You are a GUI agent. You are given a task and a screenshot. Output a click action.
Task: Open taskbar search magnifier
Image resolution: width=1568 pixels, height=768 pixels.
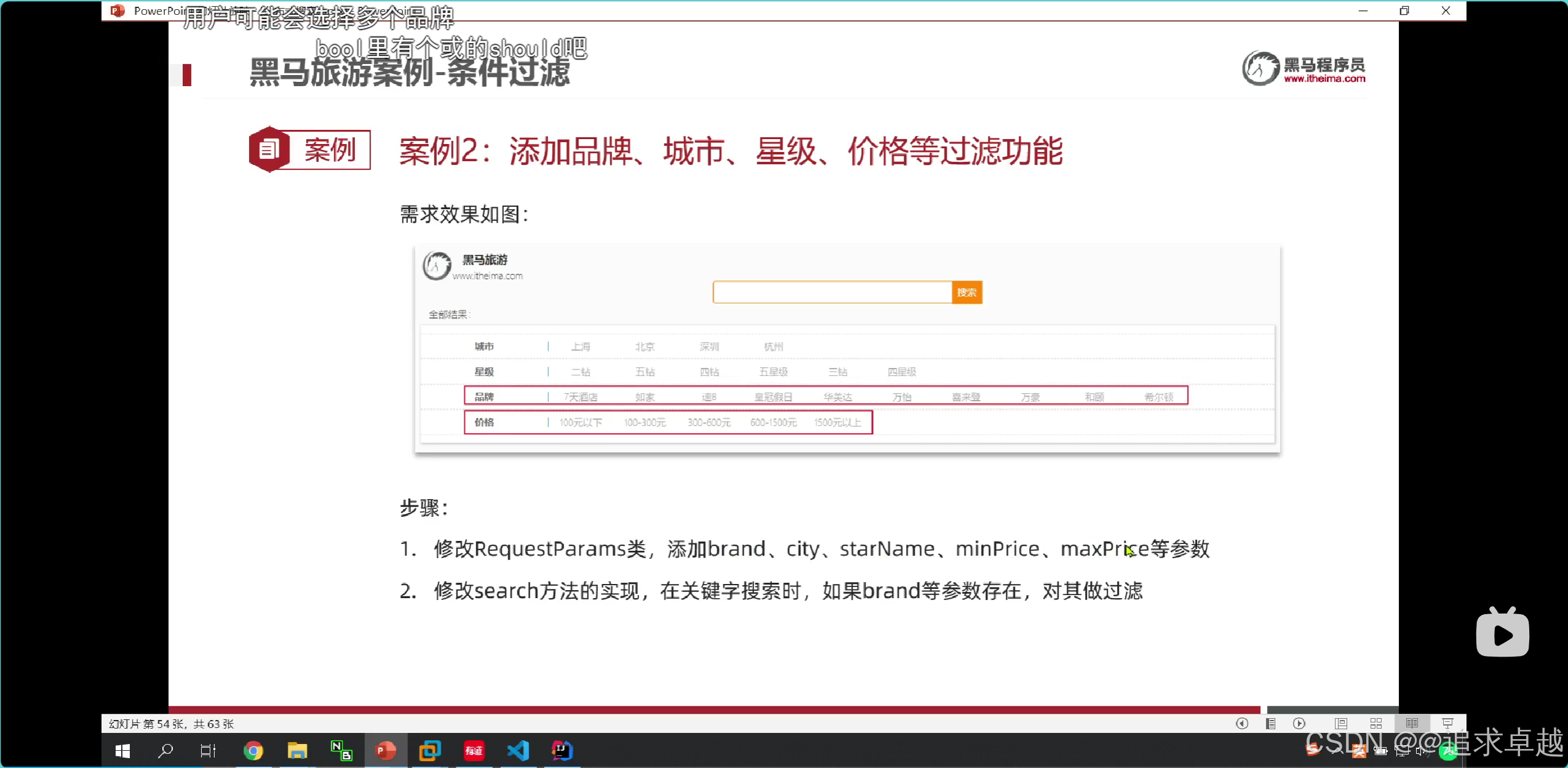tap(165, 751)
